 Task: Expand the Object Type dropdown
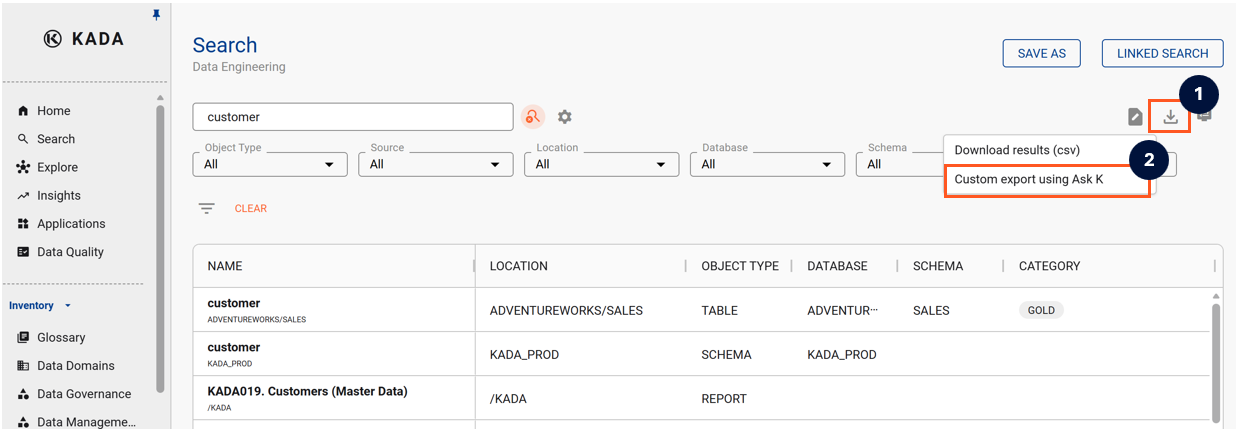[269, 164]
